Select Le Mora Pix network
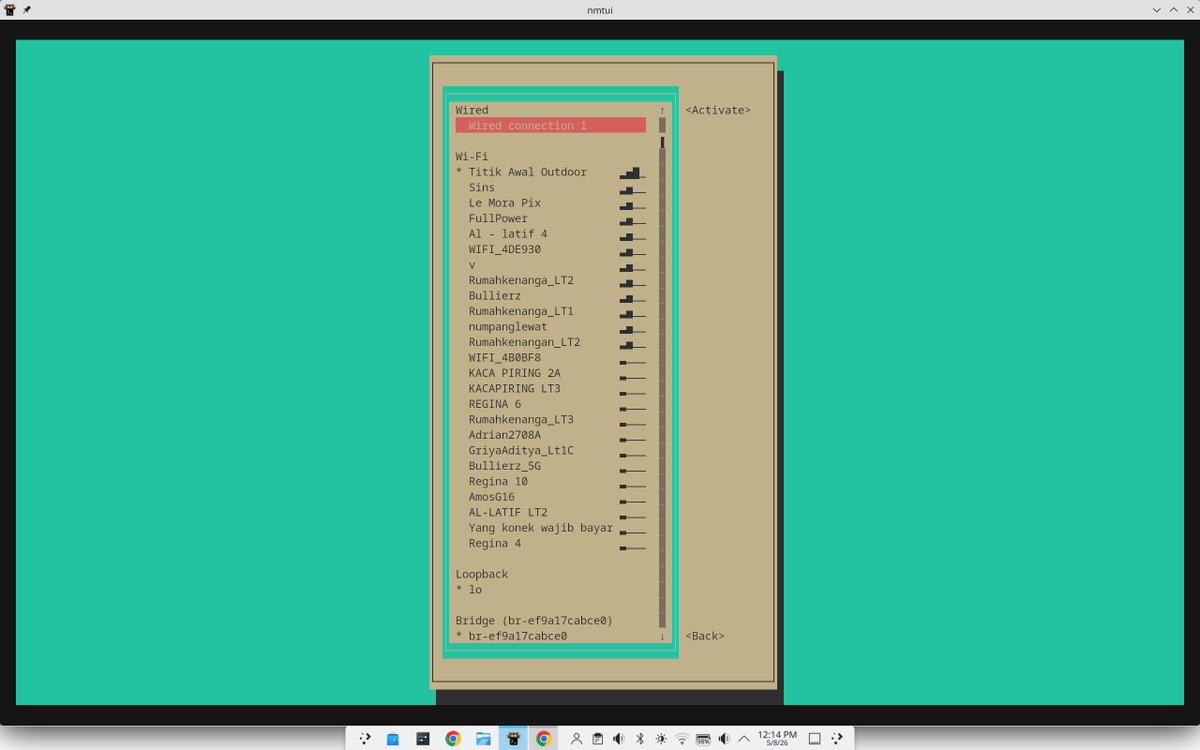This screenshot has height=750, width=1200. point(550,203)
